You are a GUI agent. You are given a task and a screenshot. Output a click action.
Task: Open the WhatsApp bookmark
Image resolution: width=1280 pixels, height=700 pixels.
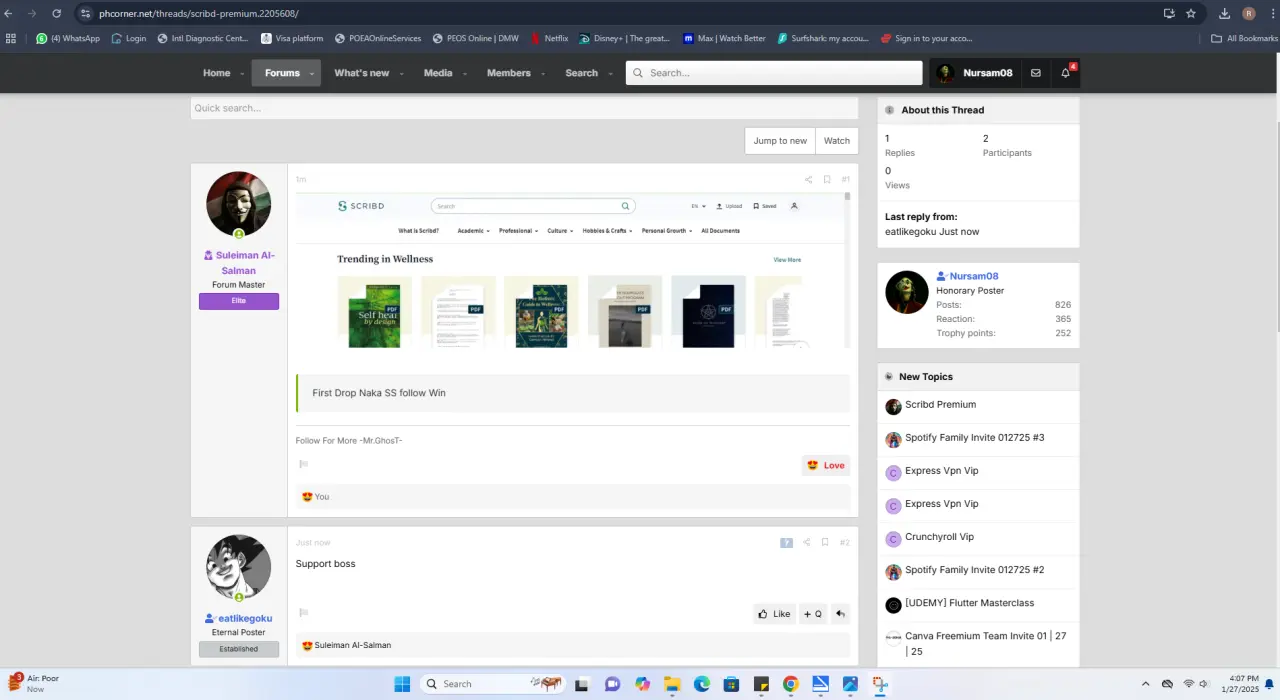pos(68,38)
